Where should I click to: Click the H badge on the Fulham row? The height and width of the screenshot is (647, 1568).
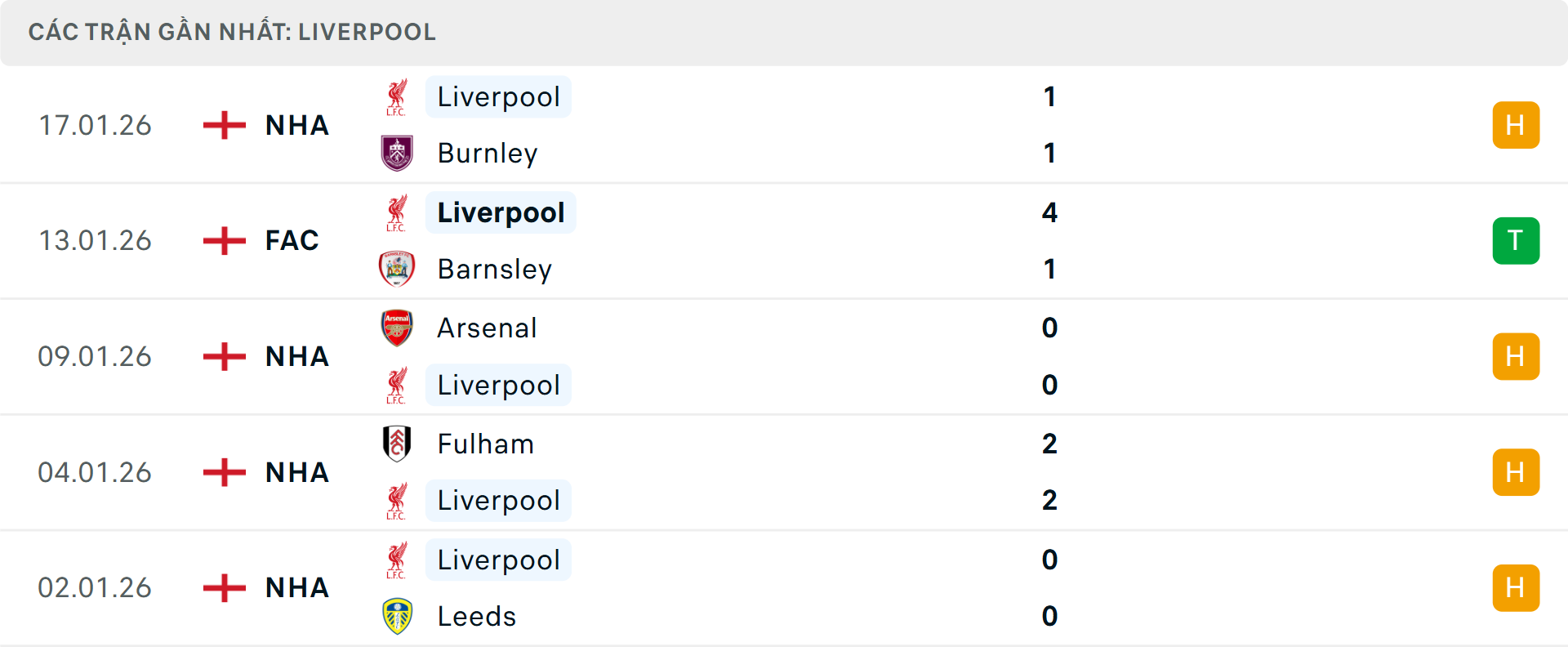(1516, 471)
